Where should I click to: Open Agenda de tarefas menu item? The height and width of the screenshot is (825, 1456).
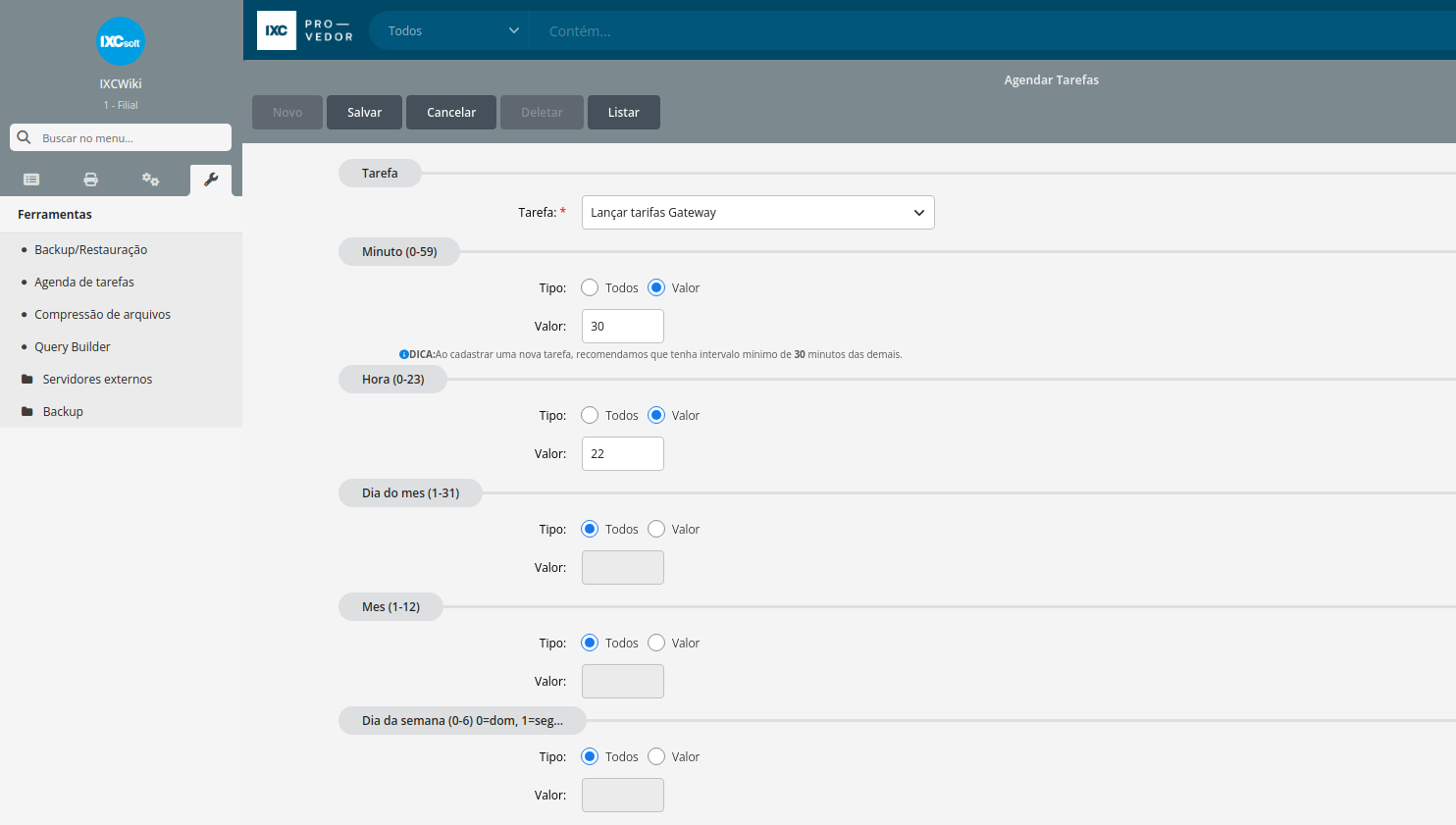pos(84,282)
